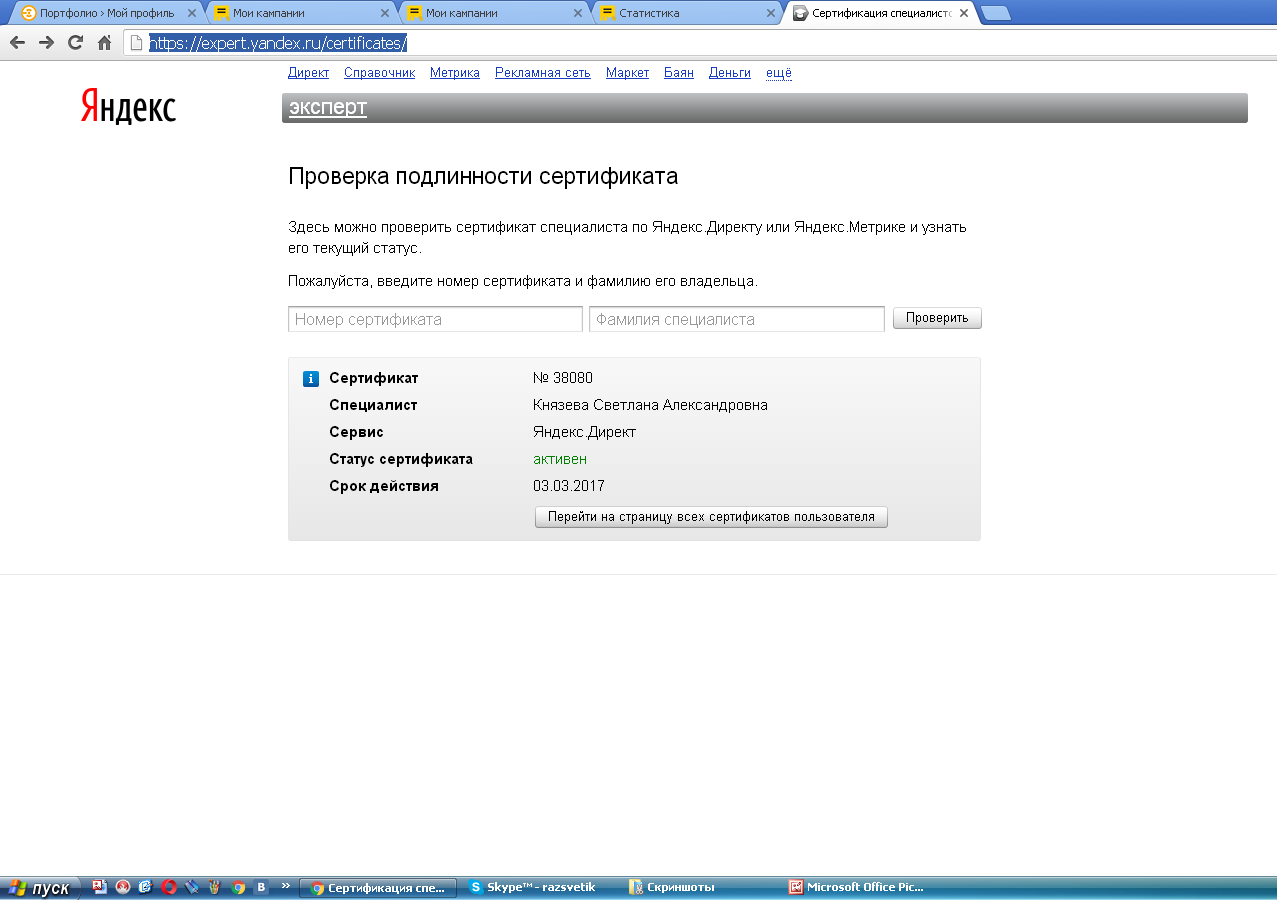This screenshot has height=900, width=1277.
Task: Click the Срок действия label
Action: pyautogui.click(x=384, y=486)
